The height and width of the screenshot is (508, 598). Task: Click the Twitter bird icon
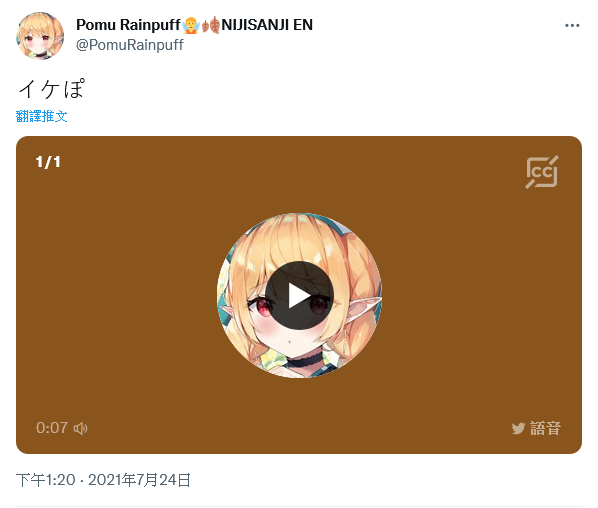(518, 428)
